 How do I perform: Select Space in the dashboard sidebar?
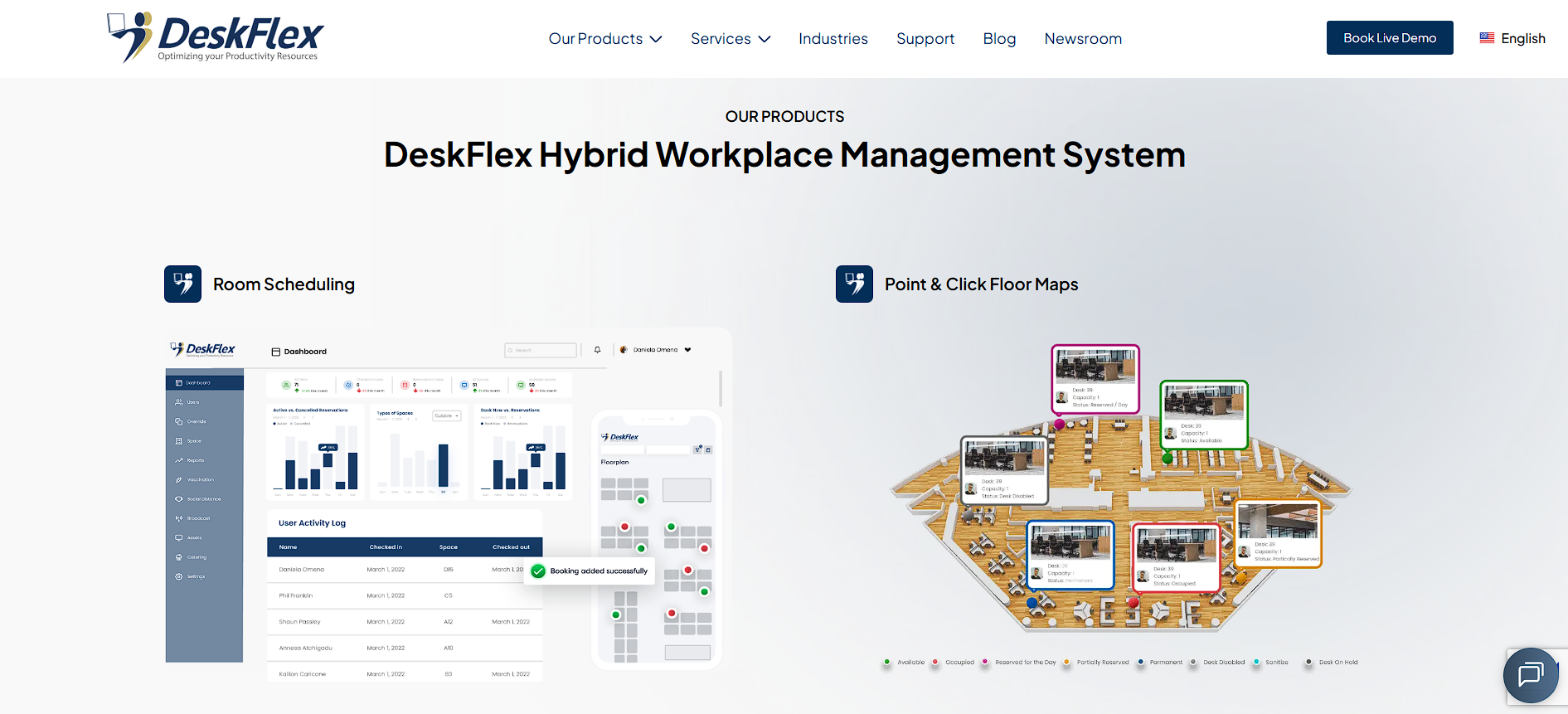click(188, 441)
